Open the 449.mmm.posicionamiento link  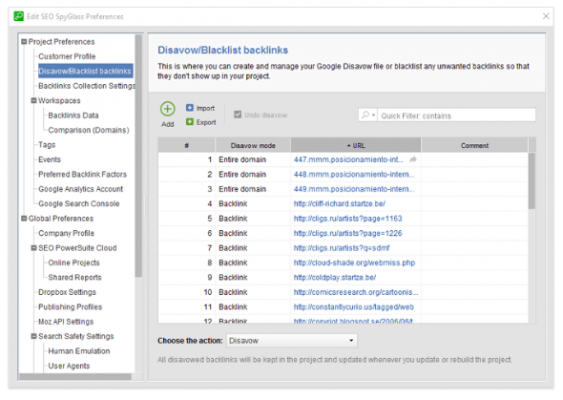point(354,189)
